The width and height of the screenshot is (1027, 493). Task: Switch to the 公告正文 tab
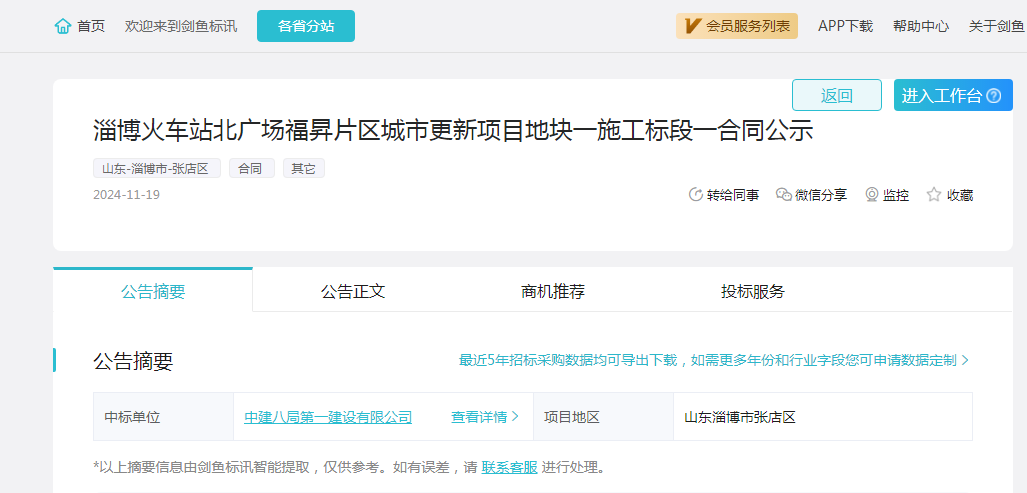click(353, 292)
